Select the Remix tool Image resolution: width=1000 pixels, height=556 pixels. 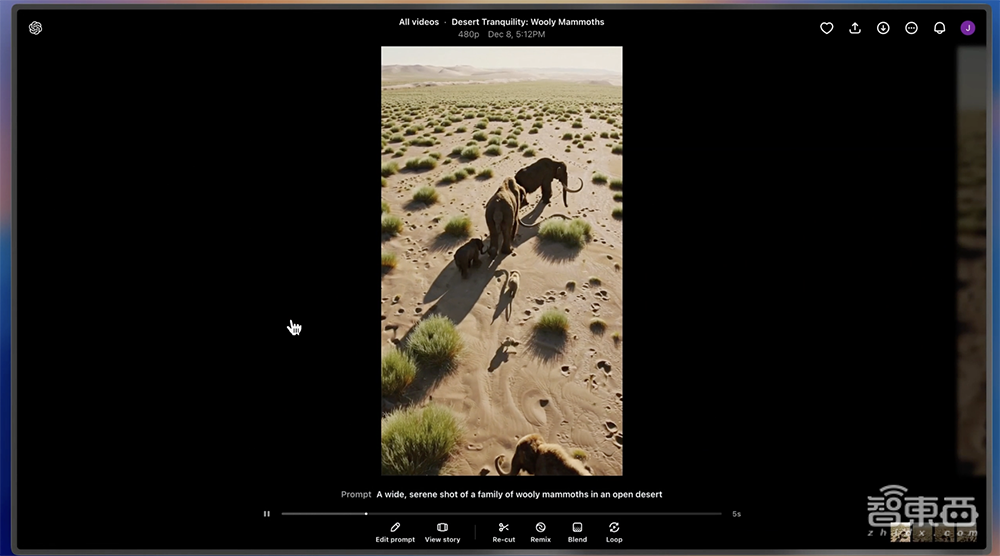click(541, 532)
